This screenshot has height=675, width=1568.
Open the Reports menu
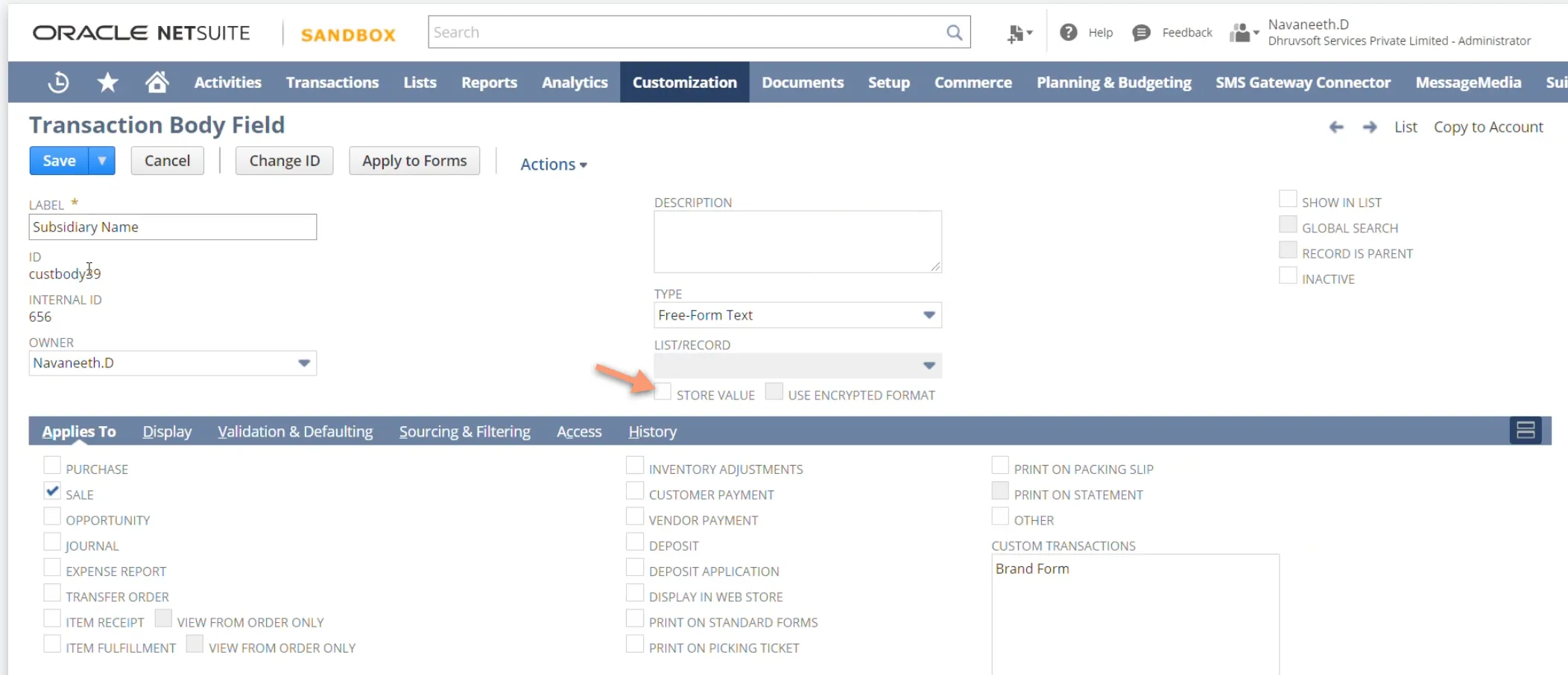tap(489, 82)
